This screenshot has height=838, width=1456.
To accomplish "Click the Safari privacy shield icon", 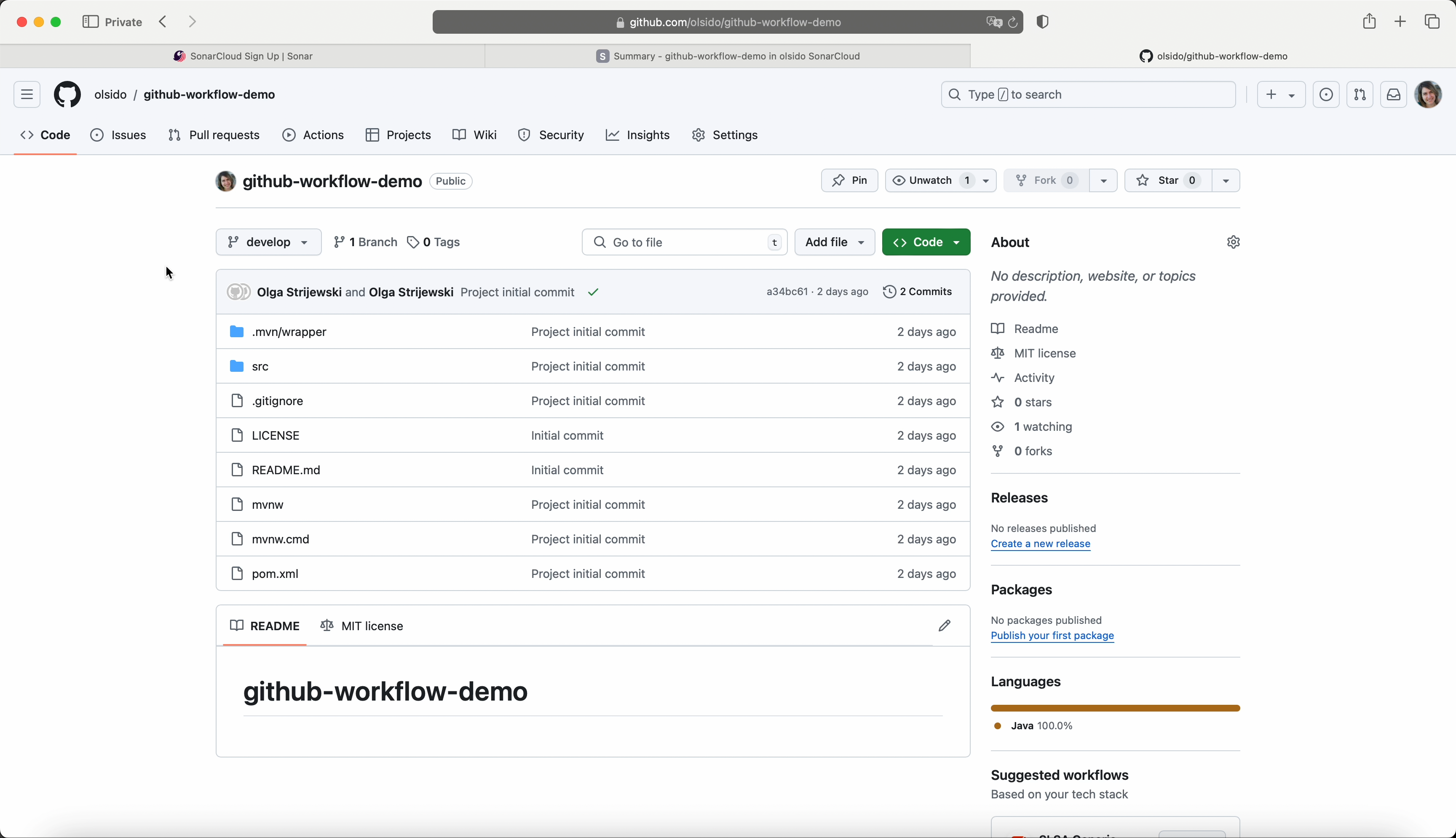I will coord(1043,22).
